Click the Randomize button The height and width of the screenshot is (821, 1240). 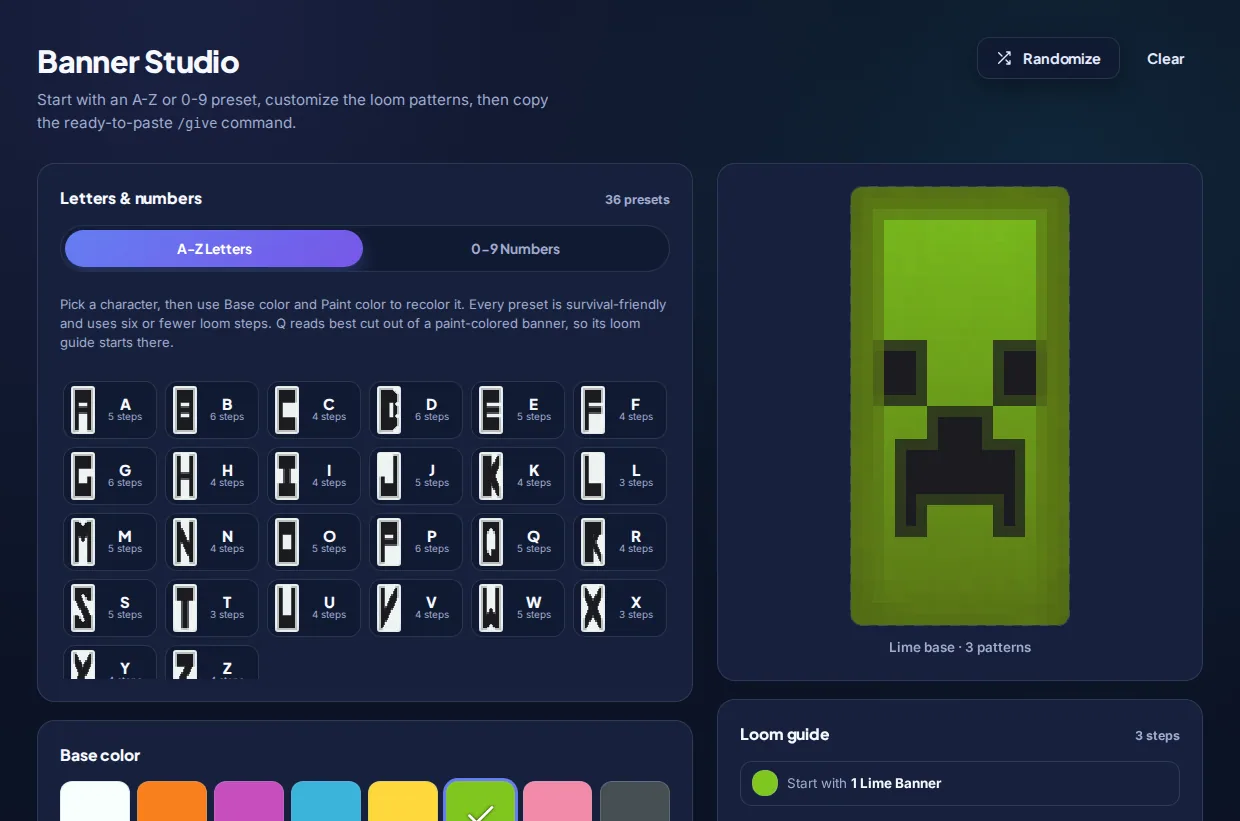point(1048,58)
